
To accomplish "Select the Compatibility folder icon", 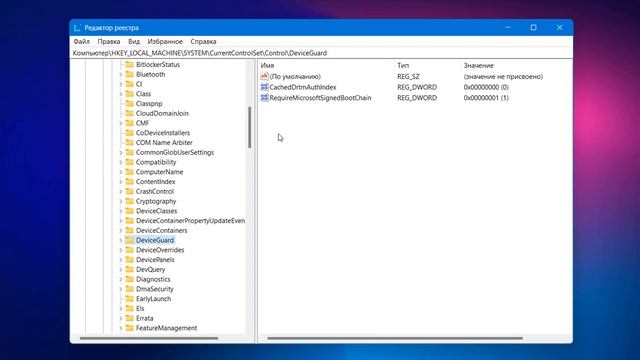I will tap(130, 162).
